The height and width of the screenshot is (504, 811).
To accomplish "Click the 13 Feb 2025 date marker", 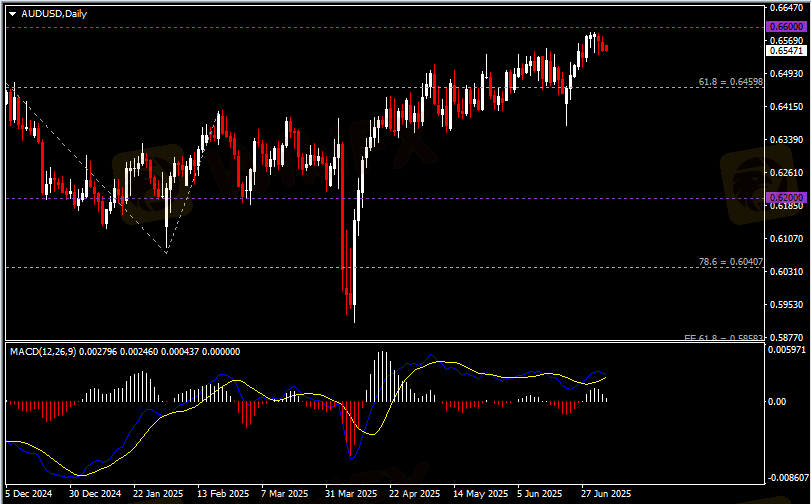I will click(222, 494).
